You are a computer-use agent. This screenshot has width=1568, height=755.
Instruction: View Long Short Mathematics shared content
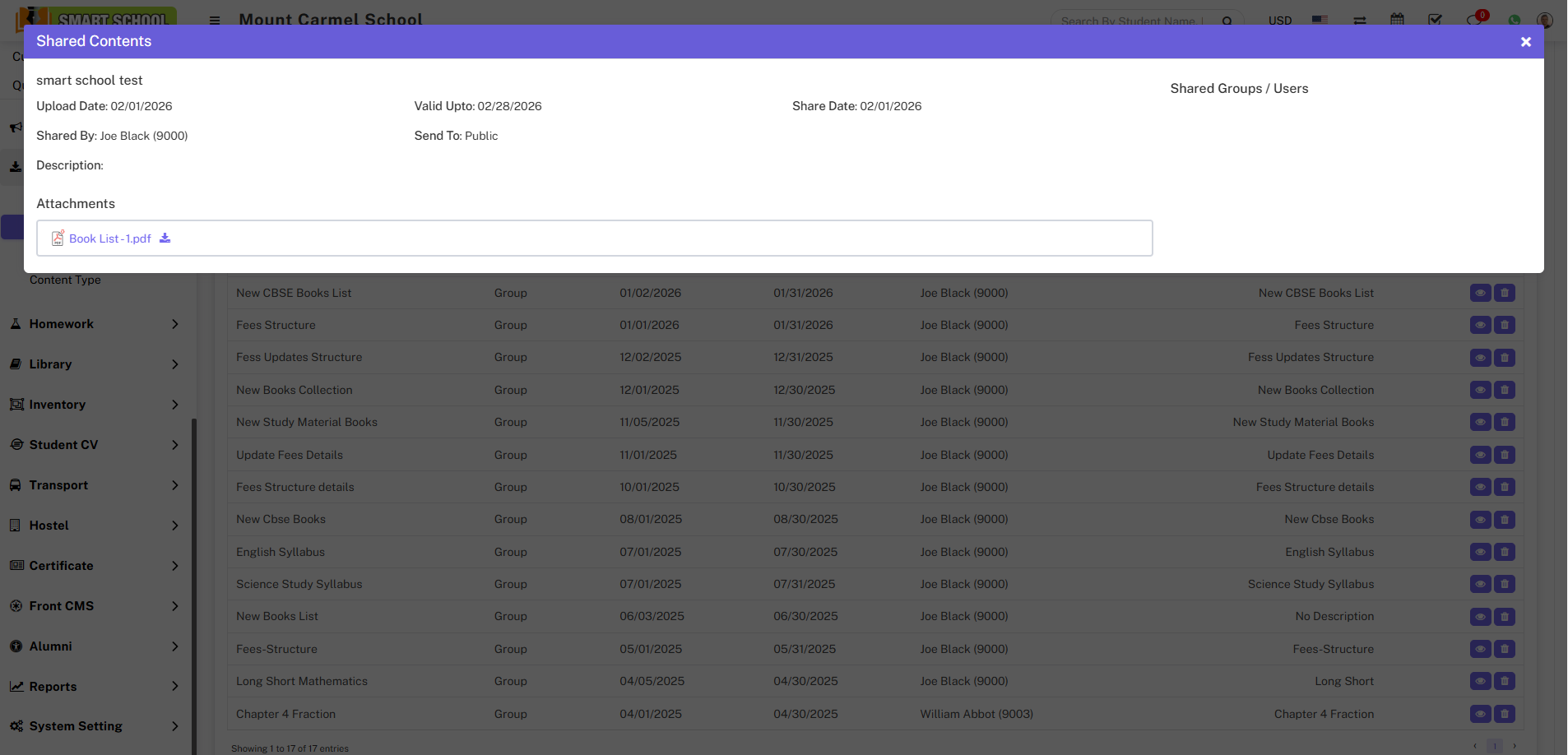coord(1480,682)
